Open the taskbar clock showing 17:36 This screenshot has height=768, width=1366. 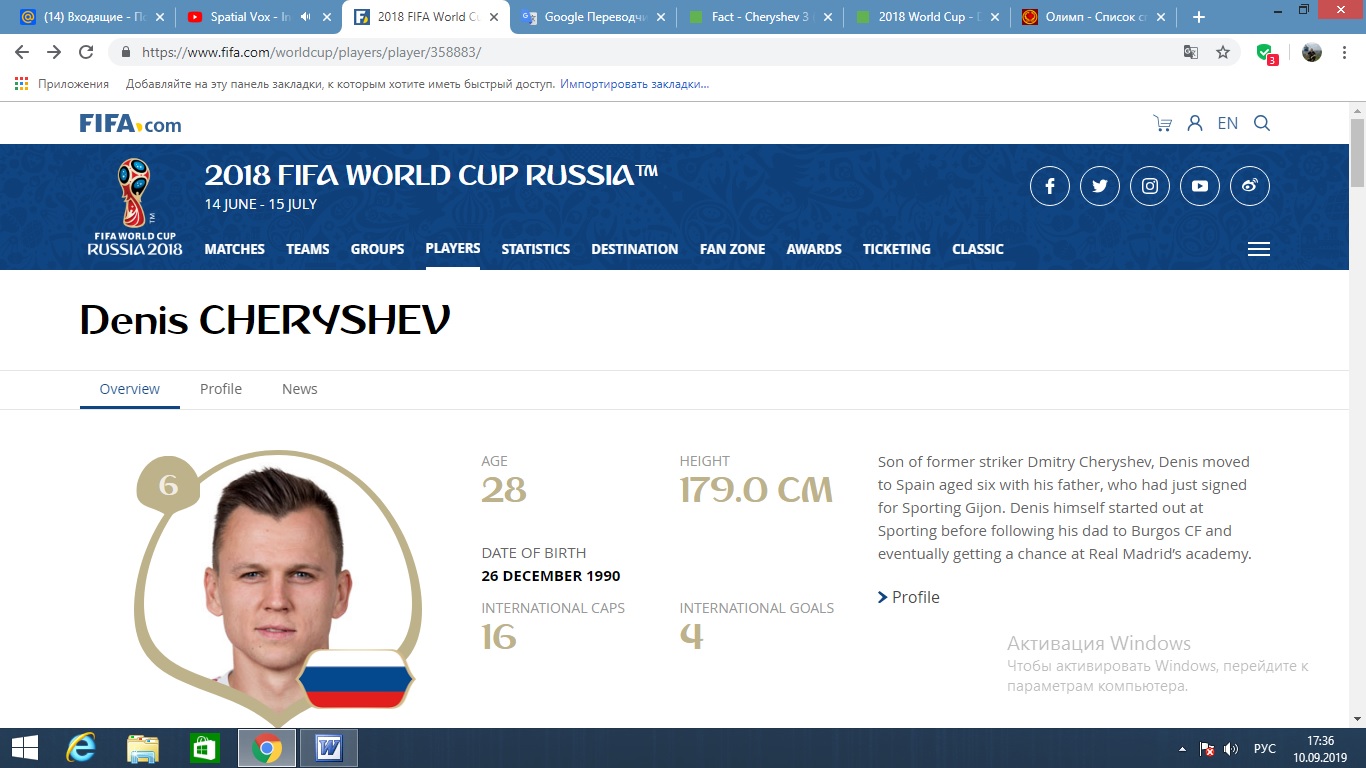(x=1321, y=748)
